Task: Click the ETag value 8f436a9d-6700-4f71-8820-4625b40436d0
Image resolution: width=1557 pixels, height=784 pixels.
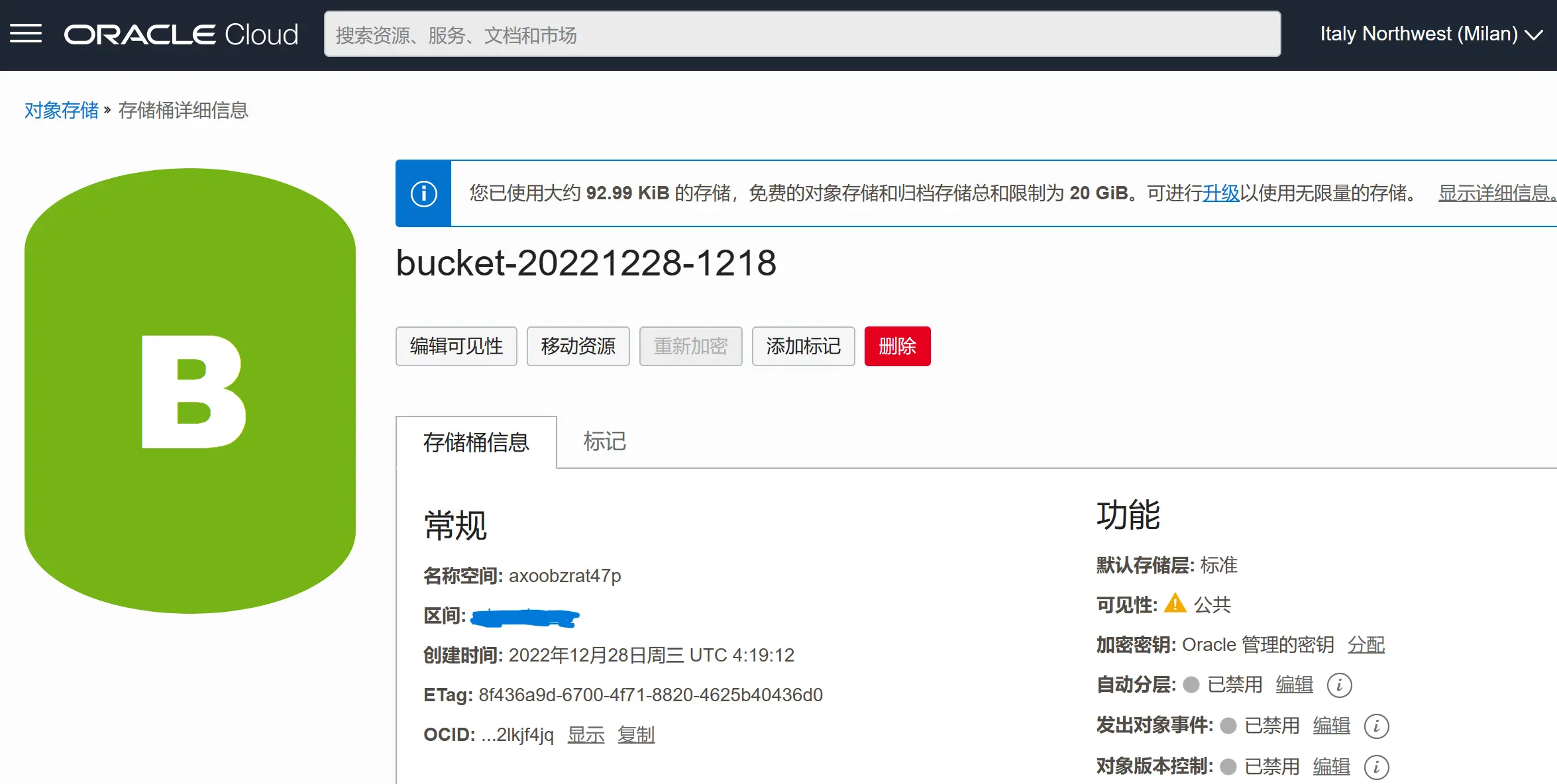Action: click(651, 695)
